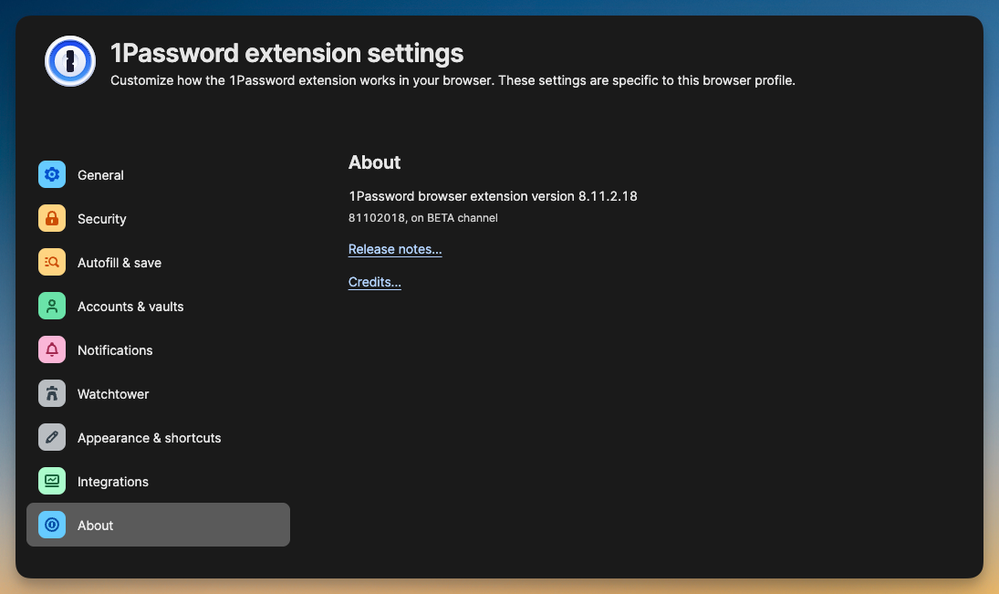
Task: Select the Autofill & save label
Action: pos(119,263)
